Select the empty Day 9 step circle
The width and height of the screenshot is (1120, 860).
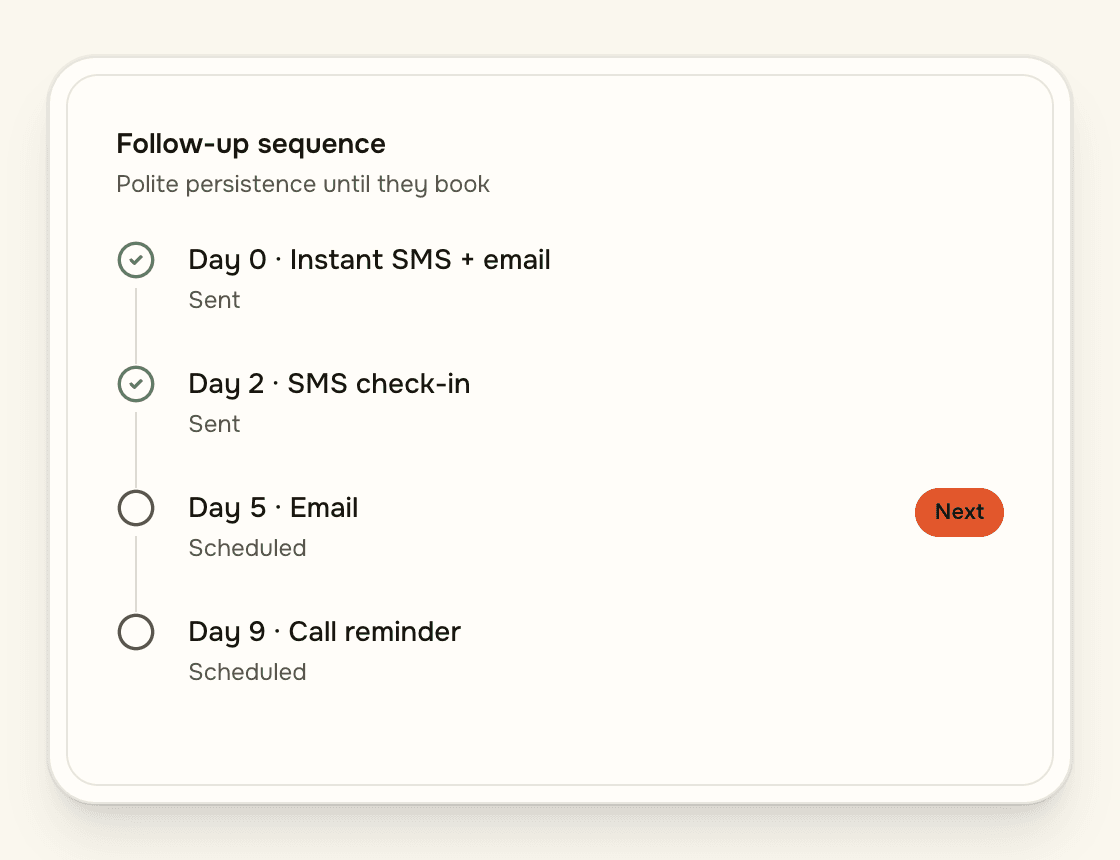136,632
